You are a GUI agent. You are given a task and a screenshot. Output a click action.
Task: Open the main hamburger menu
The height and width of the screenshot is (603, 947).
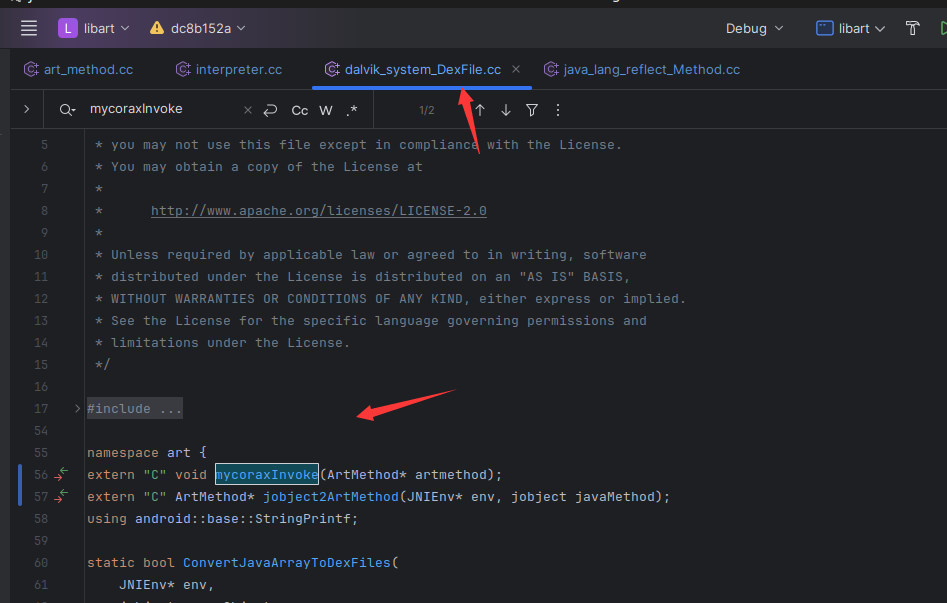[x=29, y=28]
